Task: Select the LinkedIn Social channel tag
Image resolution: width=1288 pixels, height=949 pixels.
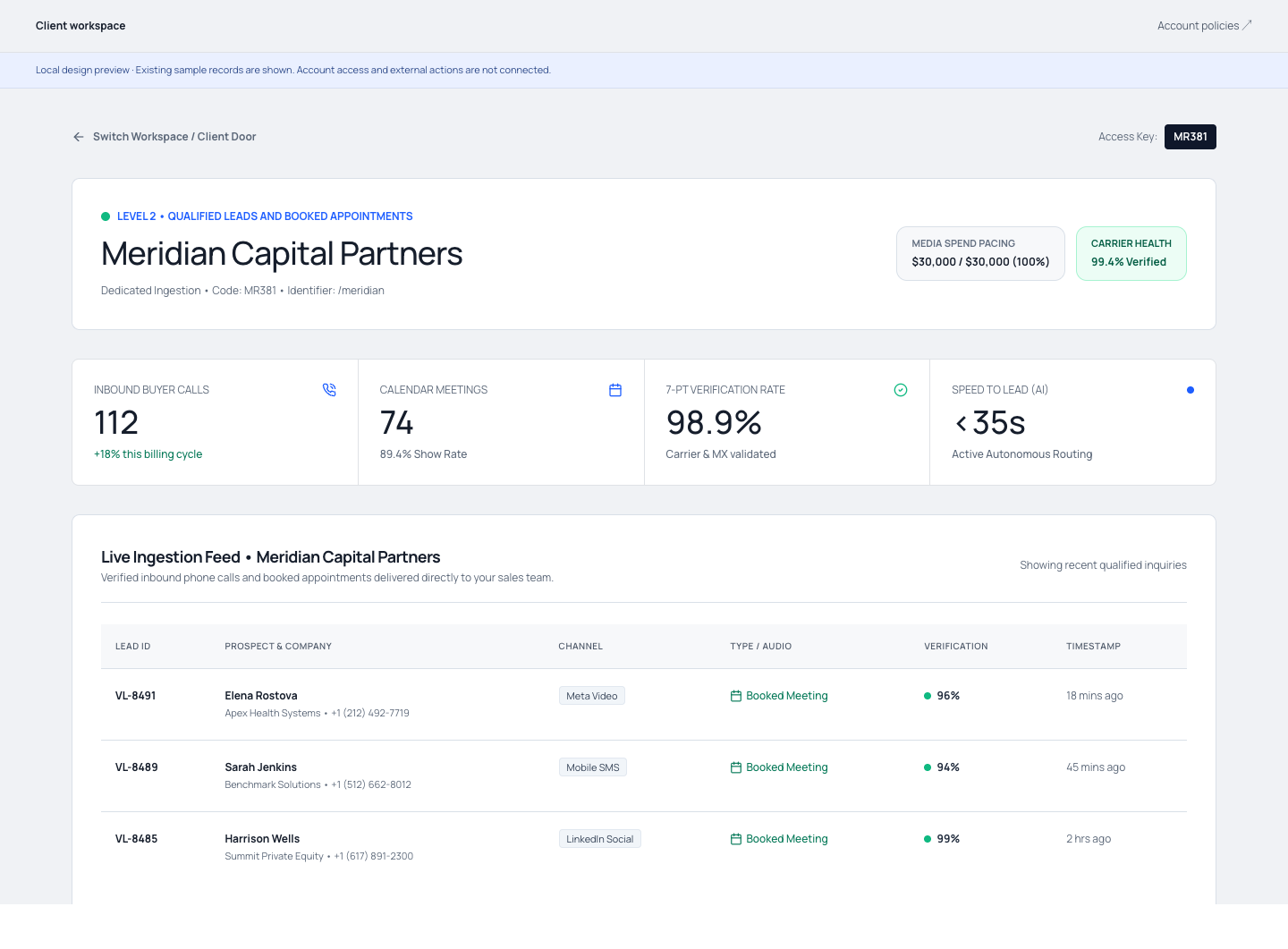Action: [600, 839]
